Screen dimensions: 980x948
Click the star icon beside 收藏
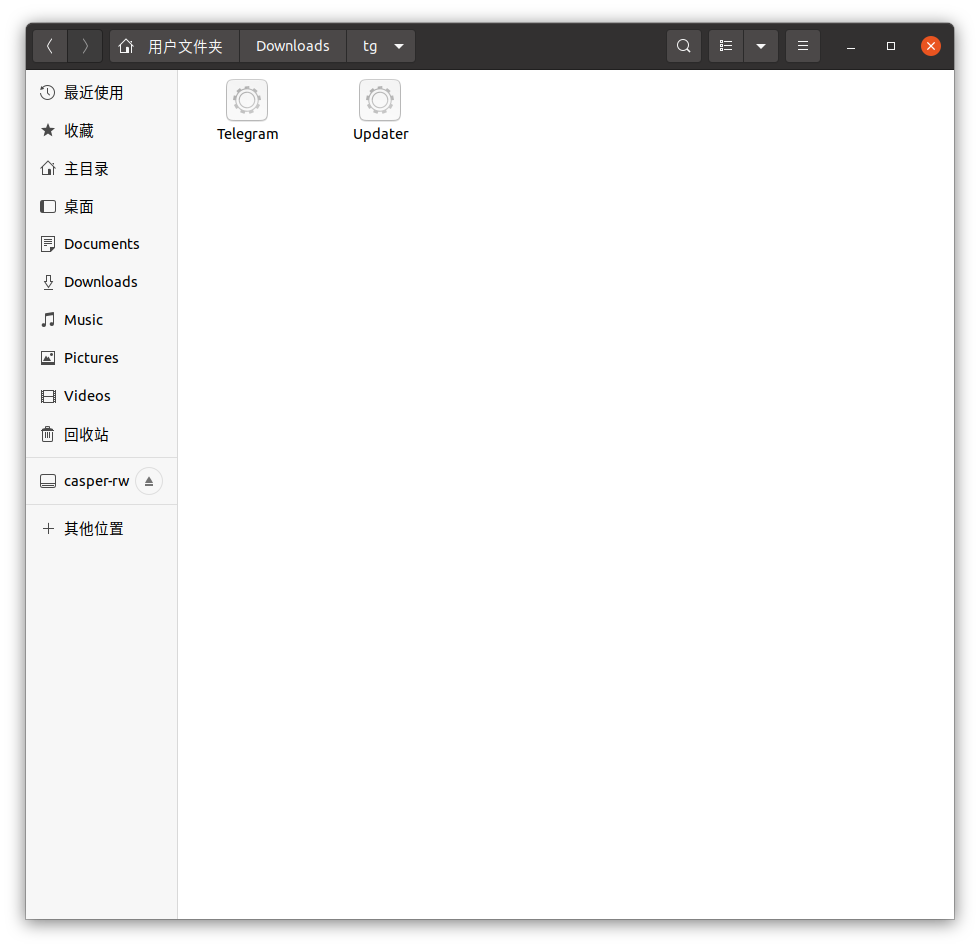[x=48, y=130]
